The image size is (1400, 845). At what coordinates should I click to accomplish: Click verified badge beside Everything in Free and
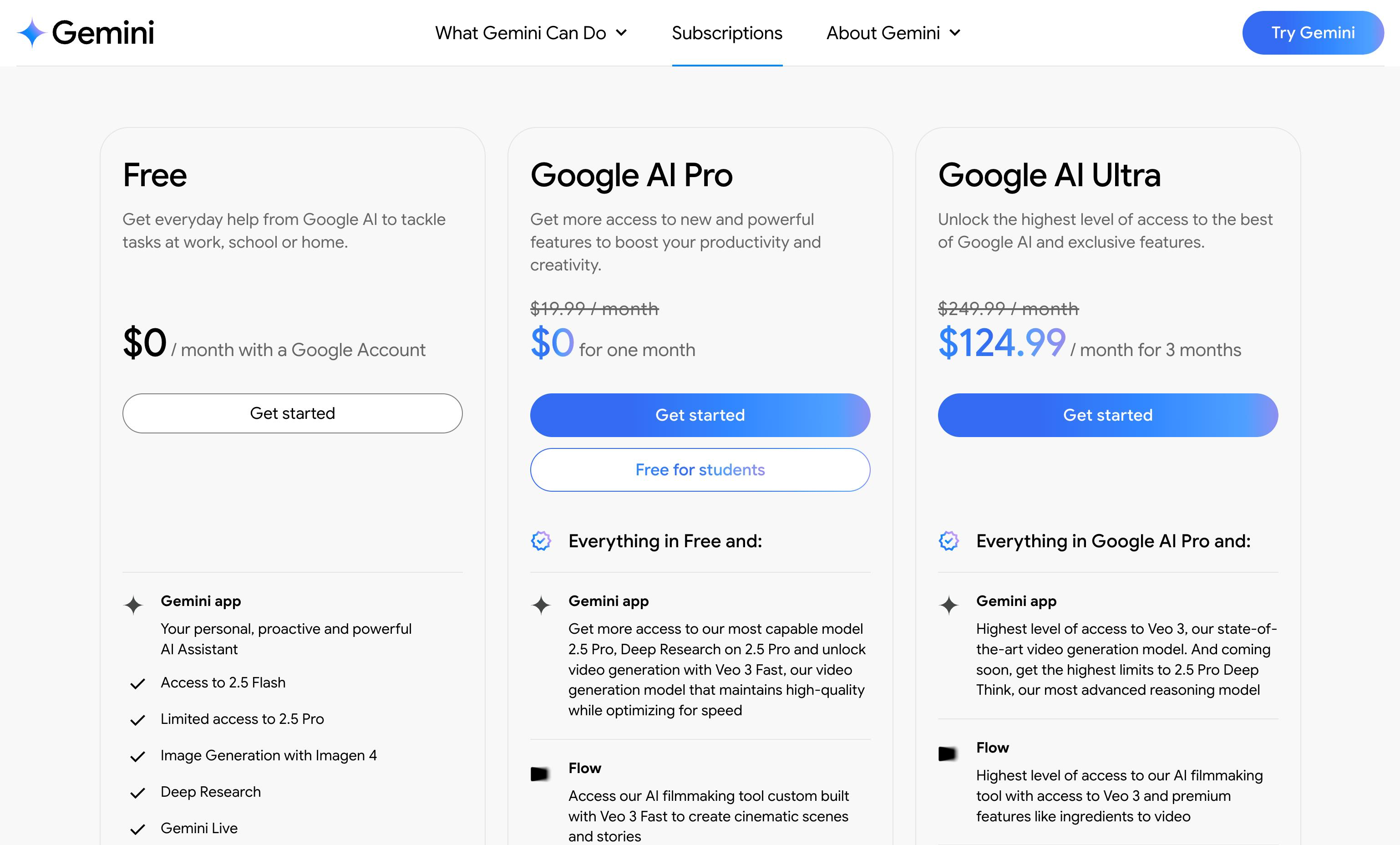(541, 541)
